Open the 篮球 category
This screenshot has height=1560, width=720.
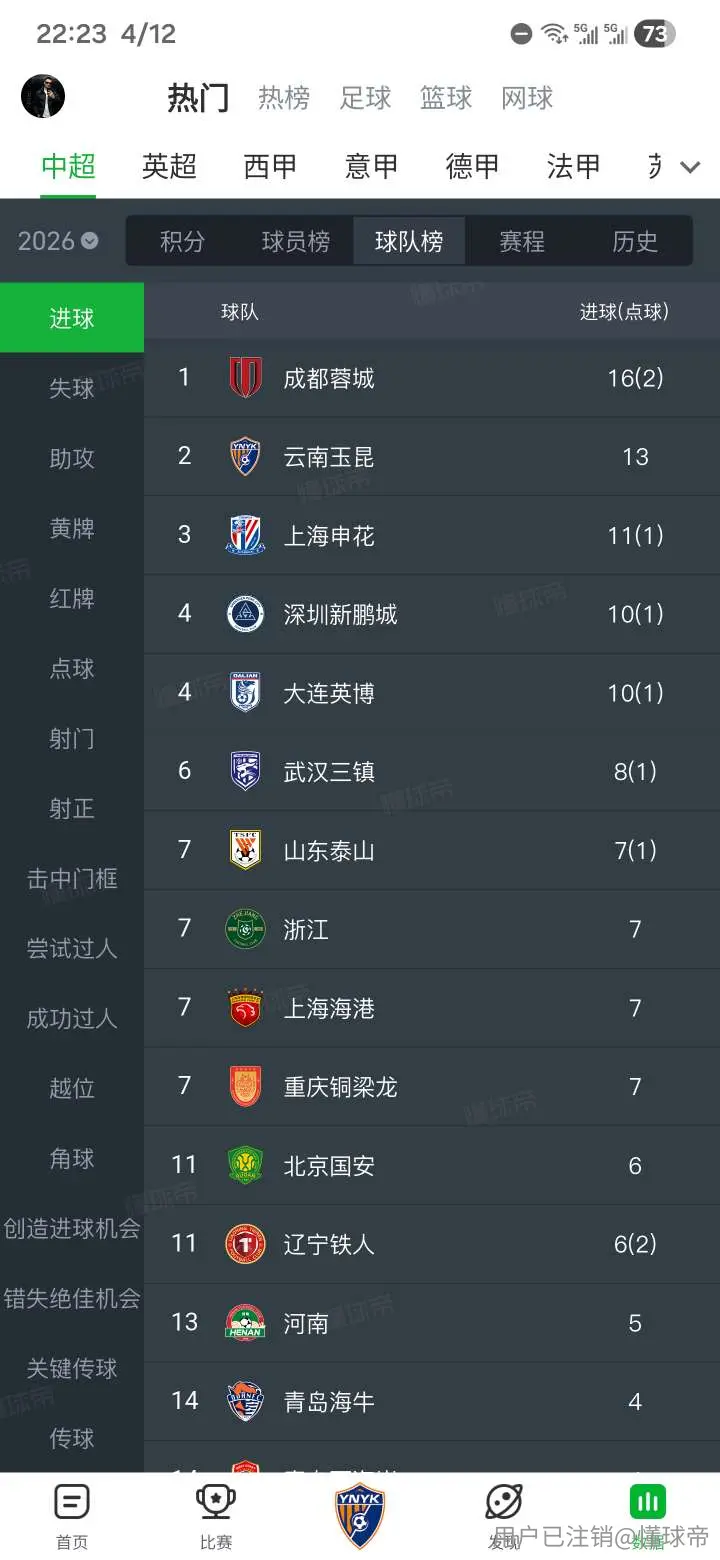[x=446, y=98]
